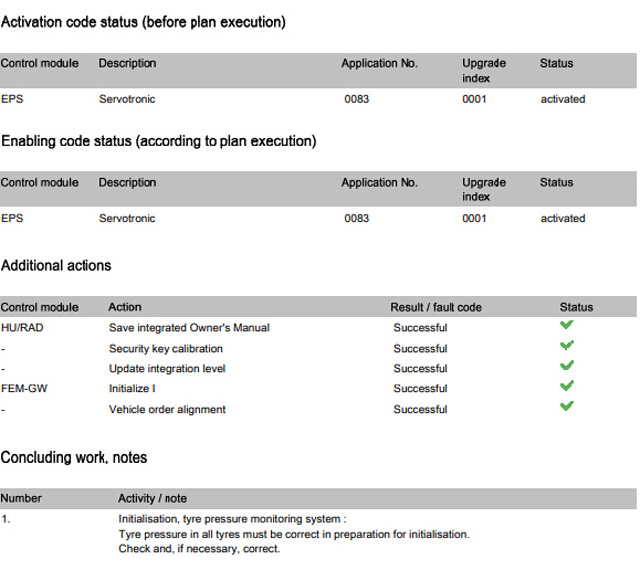This screenshot has width=640, height=570.
Task: Click the 'Security key calibration' action text
Action: (x=166, y=348)
